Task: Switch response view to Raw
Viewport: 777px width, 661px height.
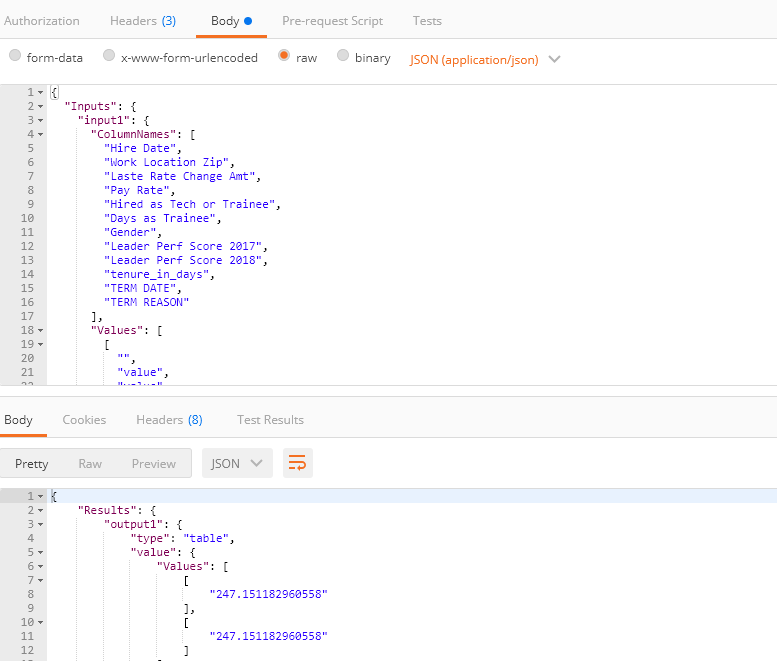Action: click(x=90, y=464)
